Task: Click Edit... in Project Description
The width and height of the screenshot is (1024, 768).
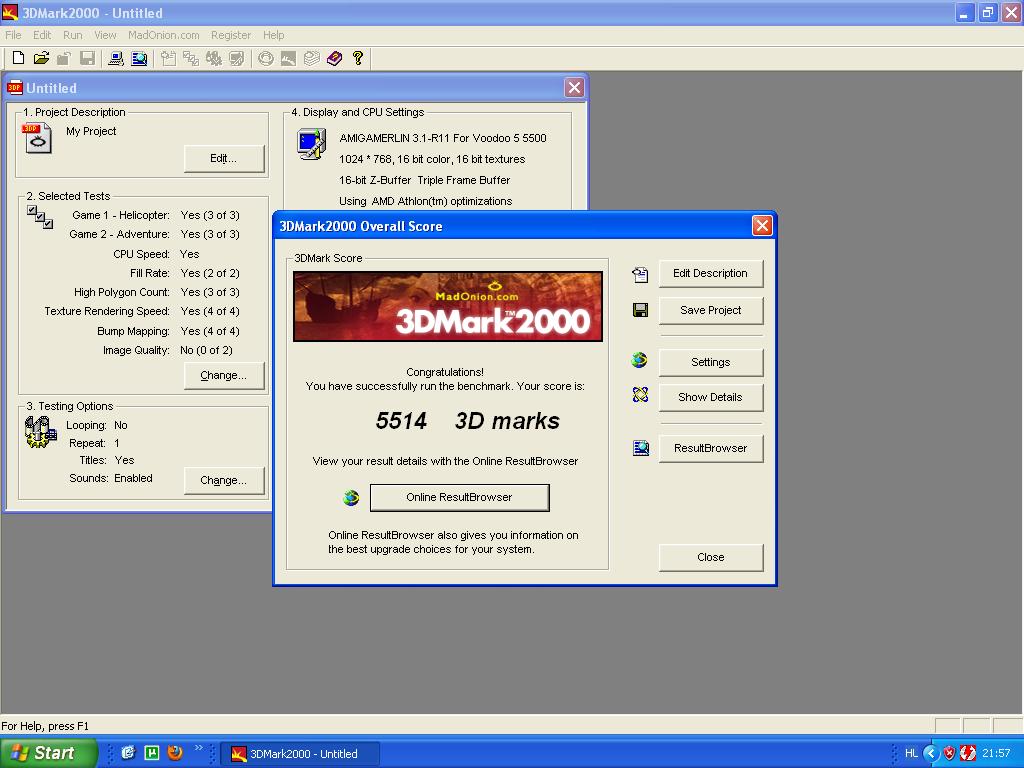Action: 223,158
